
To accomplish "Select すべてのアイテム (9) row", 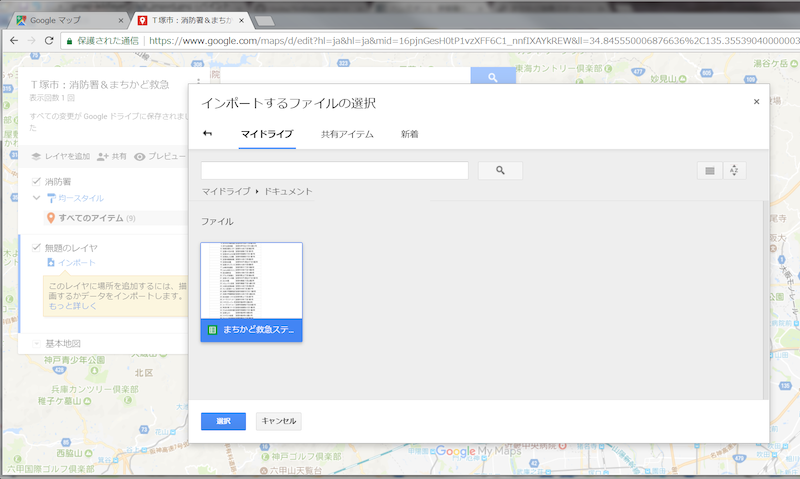I will (115, 218).
